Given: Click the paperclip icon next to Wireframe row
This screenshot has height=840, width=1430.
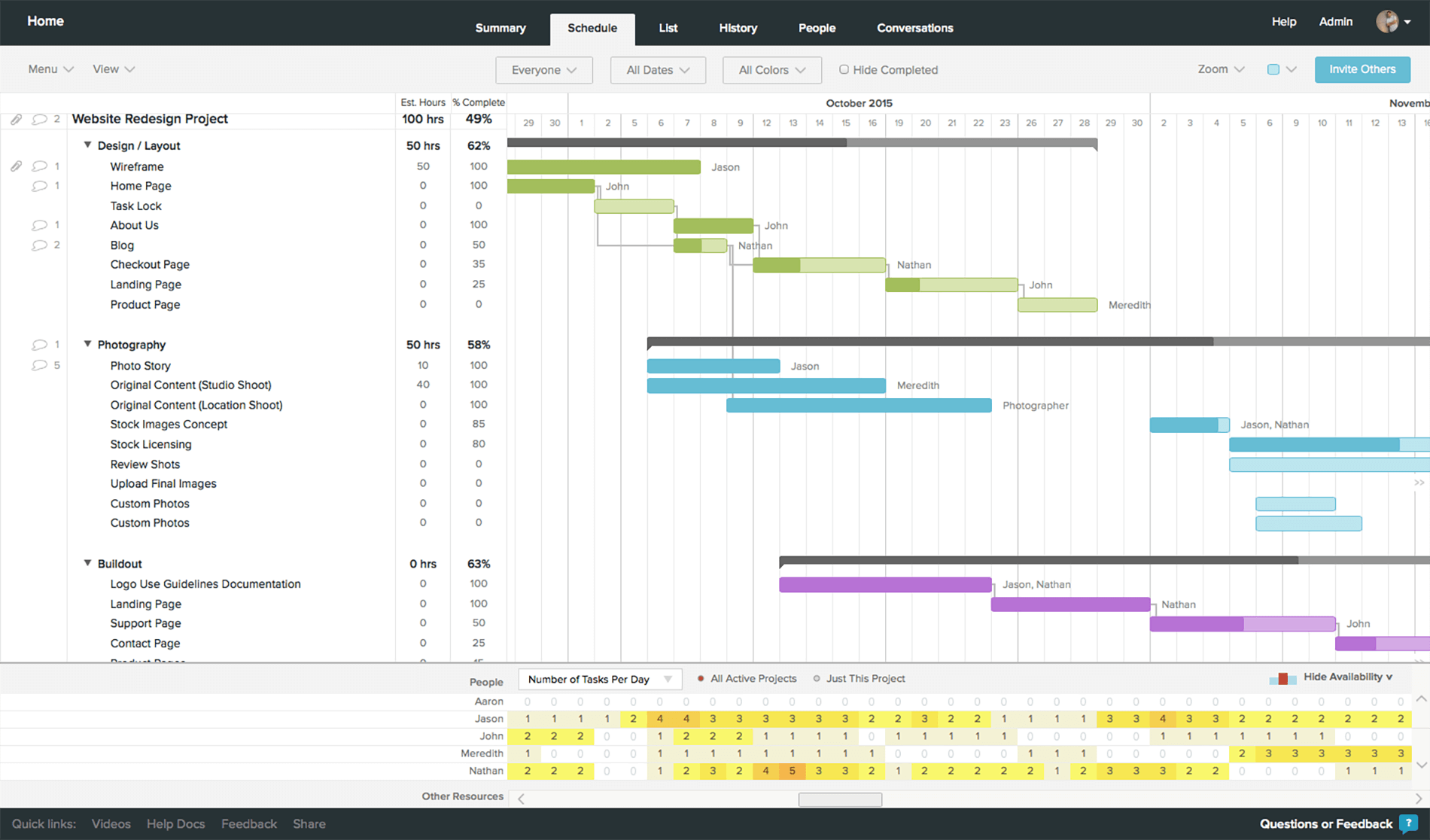Looking at the screenshot, I should point(16,166).
